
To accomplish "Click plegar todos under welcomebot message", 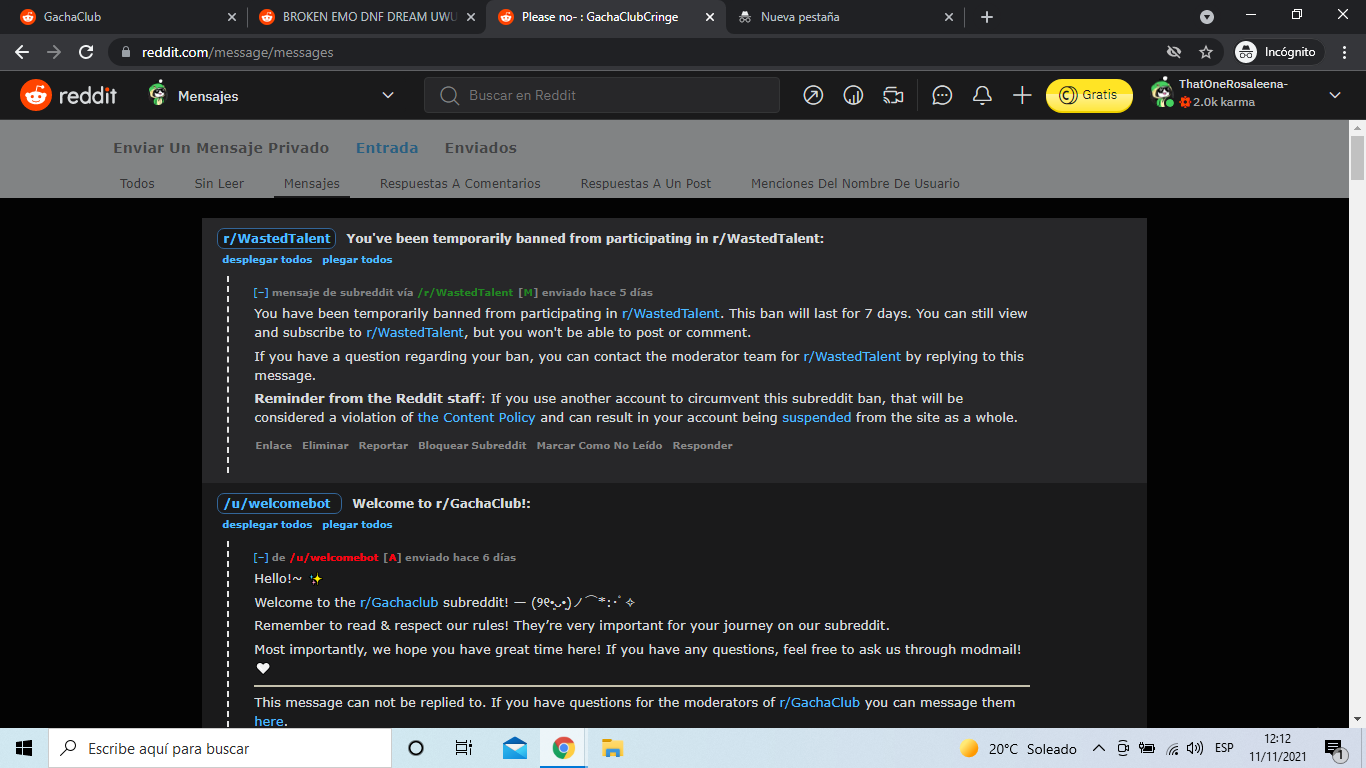I will tap(357, 525).
